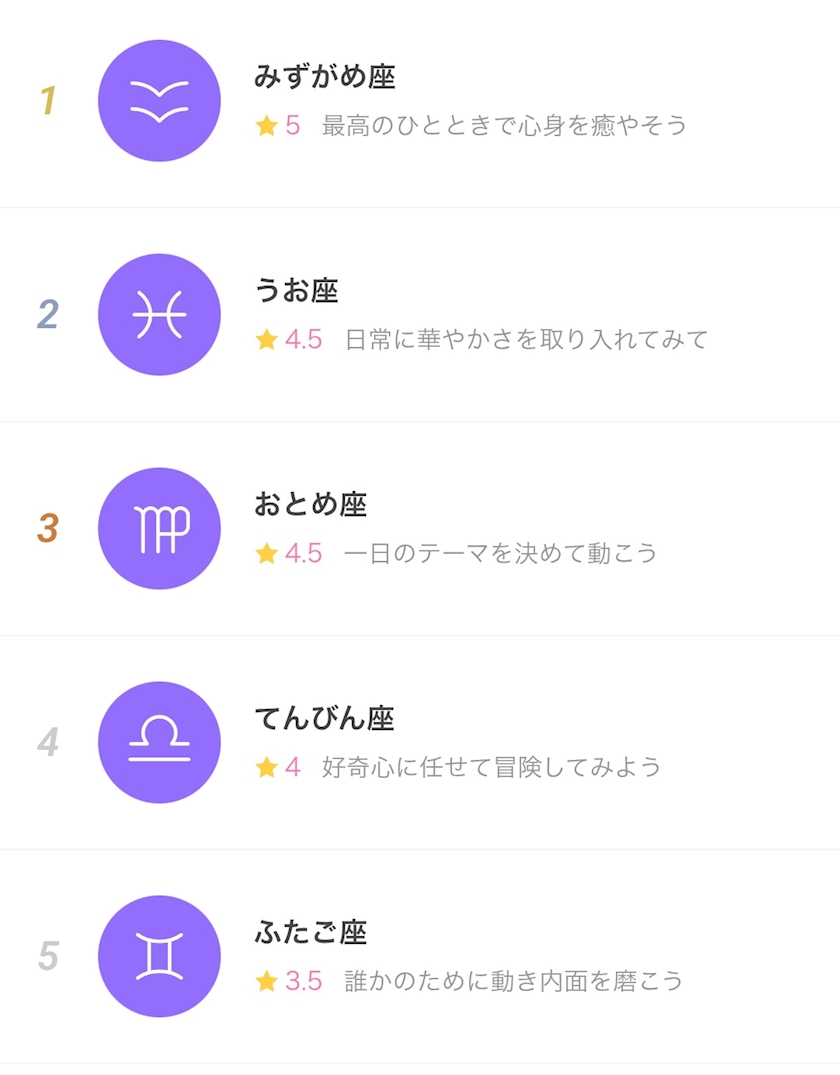
Task: Tap the Pisces zodiac symbol icon
Action: [x=159, y=315]
